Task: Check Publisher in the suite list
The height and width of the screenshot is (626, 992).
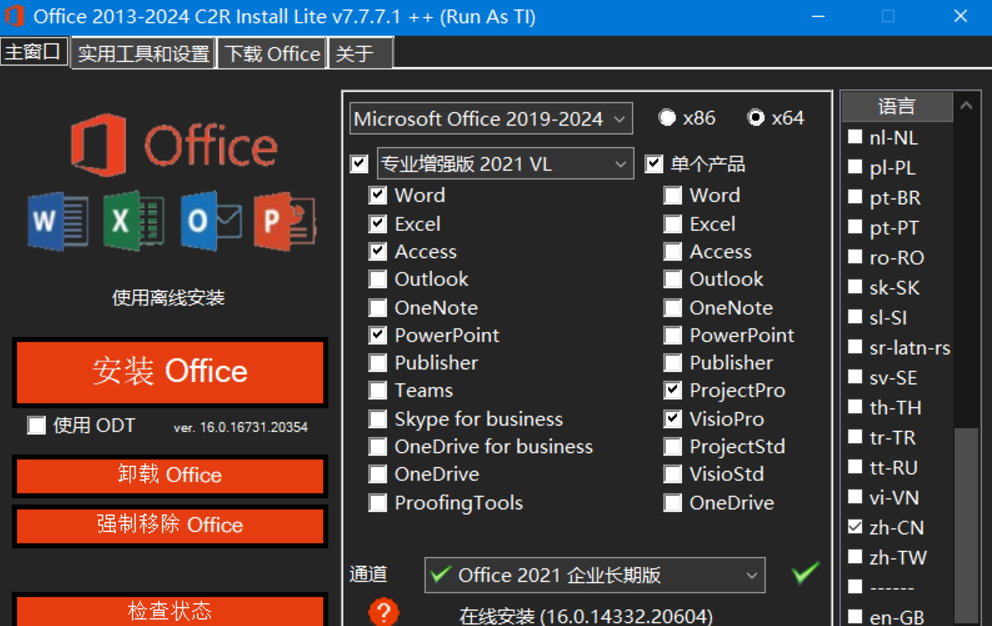Action: (378, 363)
